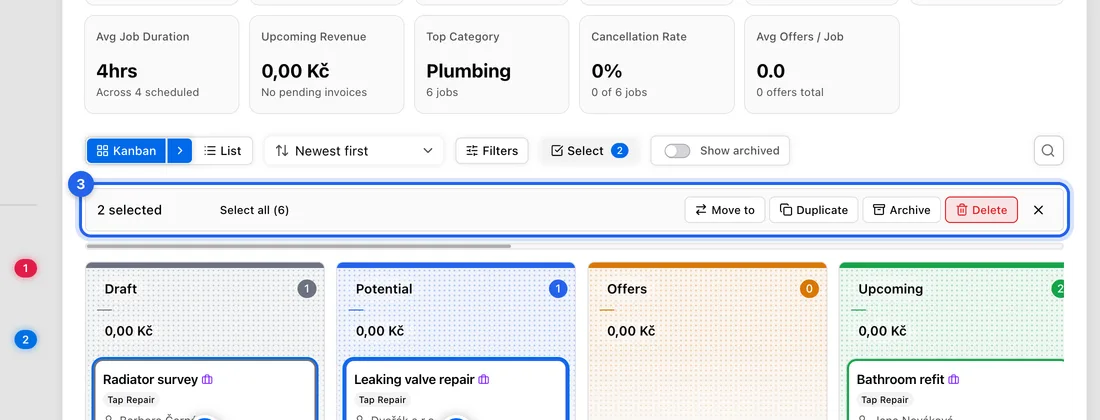Click Tap Repair tag on Bathroom refit
This screenshot has height=420, width=1100.
pyautogui.click(x=885, y=400)
